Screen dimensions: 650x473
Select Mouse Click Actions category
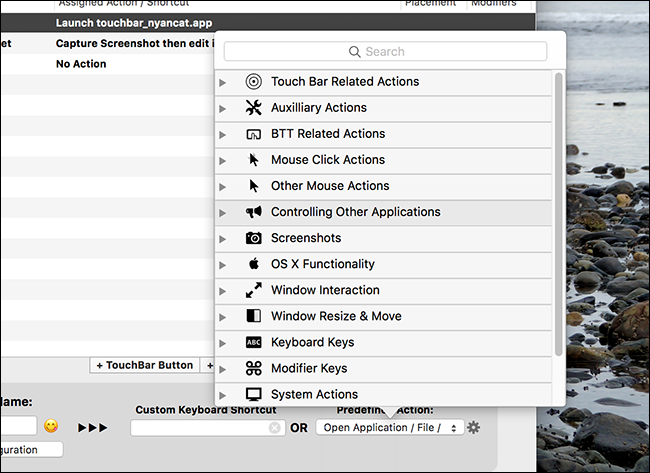tap(383, 160)
